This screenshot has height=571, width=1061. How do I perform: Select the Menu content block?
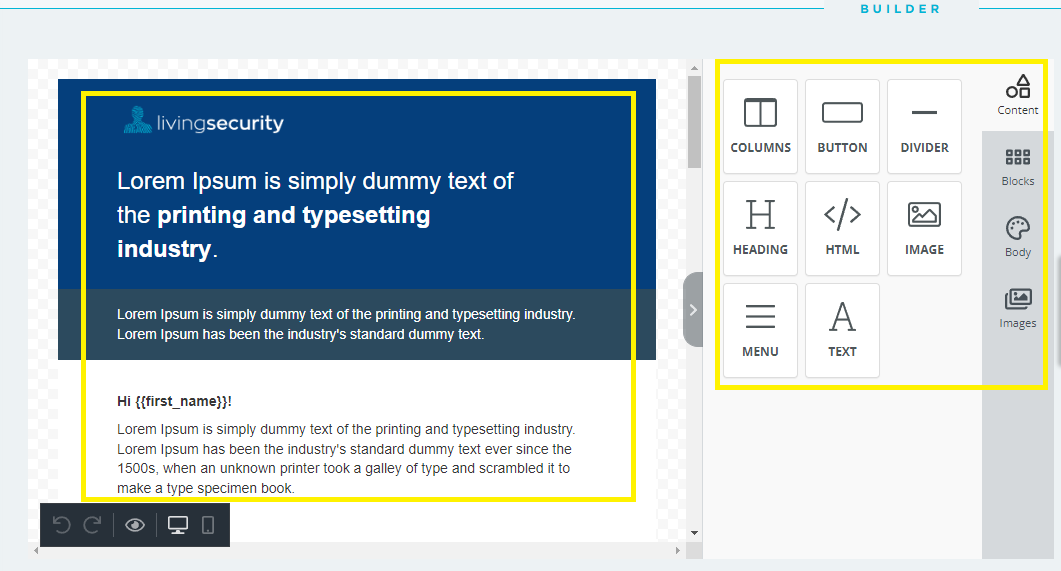click(x=760, y=330)
